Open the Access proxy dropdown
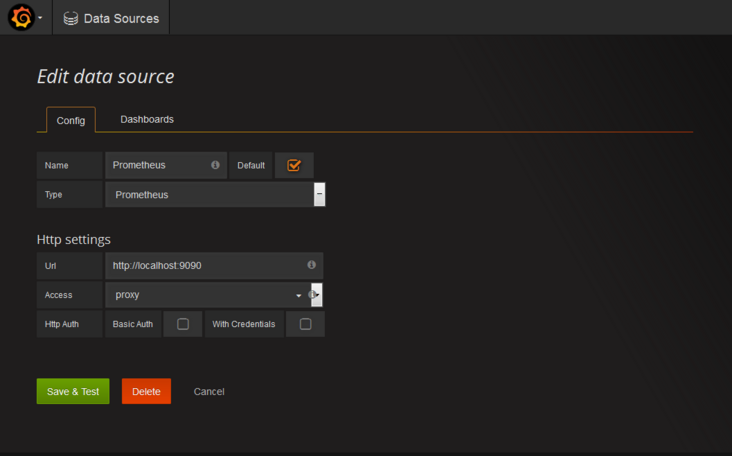The height and width of the screenshot is (456, 732). (x=205, y=295)
